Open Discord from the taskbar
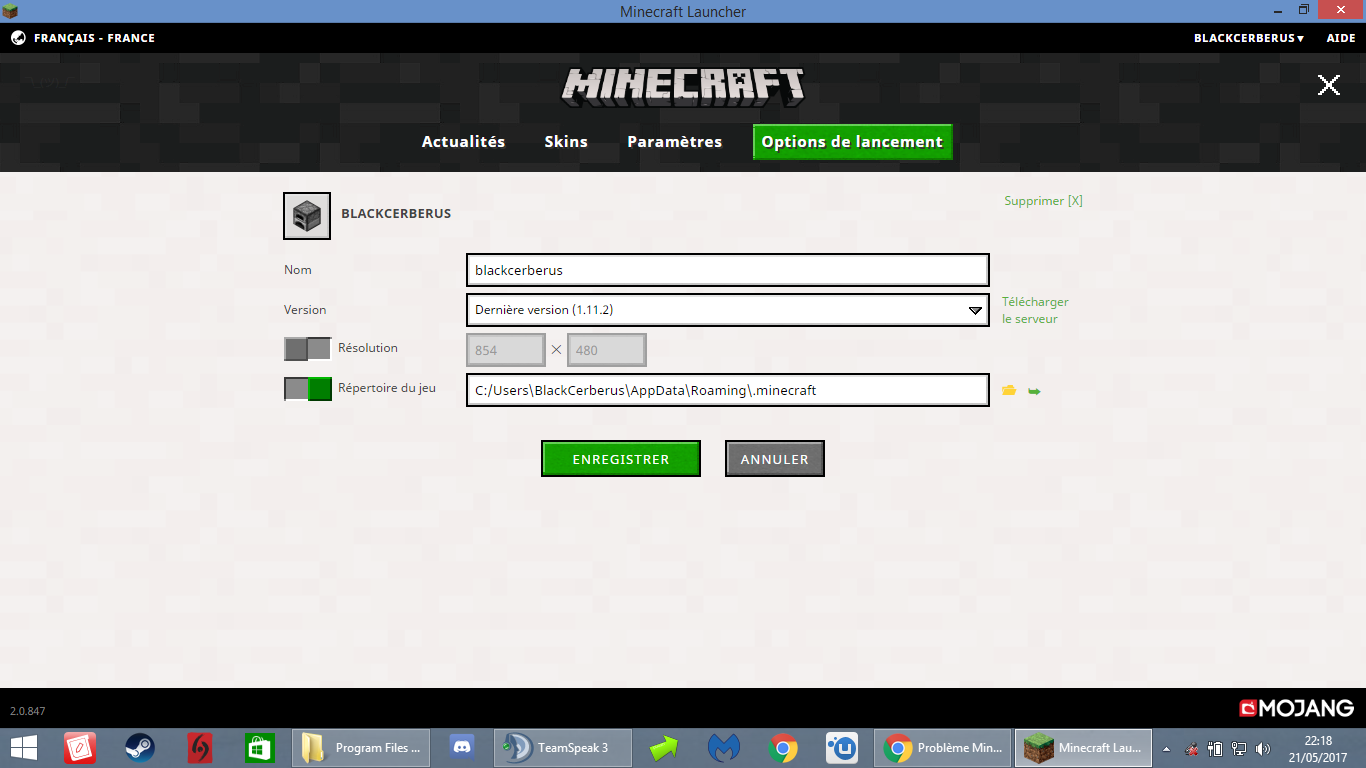 [x=462, y=748]
